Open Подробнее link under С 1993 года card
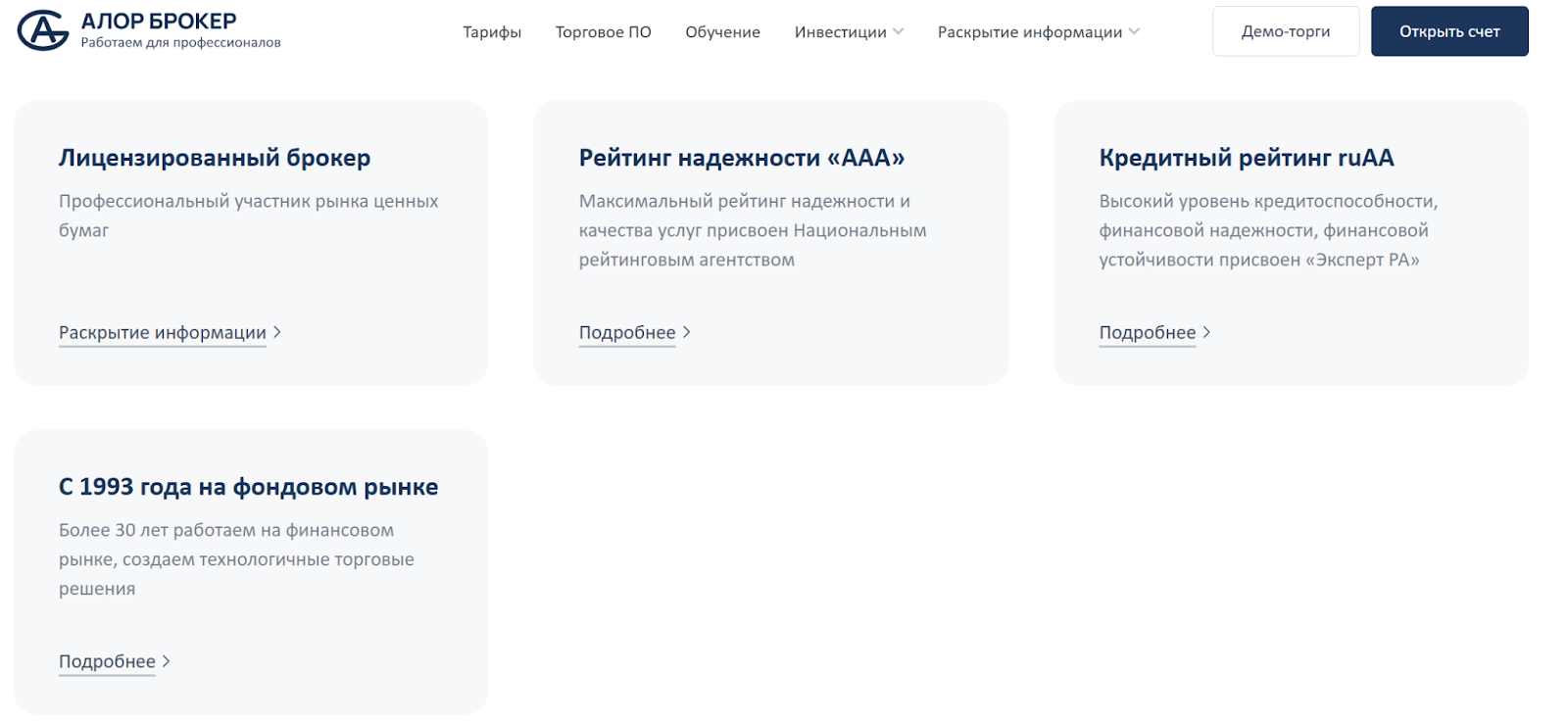Image resolution: width=1568 pixels, height=724 pixels. pyautogui.click(x=107, y=661)
